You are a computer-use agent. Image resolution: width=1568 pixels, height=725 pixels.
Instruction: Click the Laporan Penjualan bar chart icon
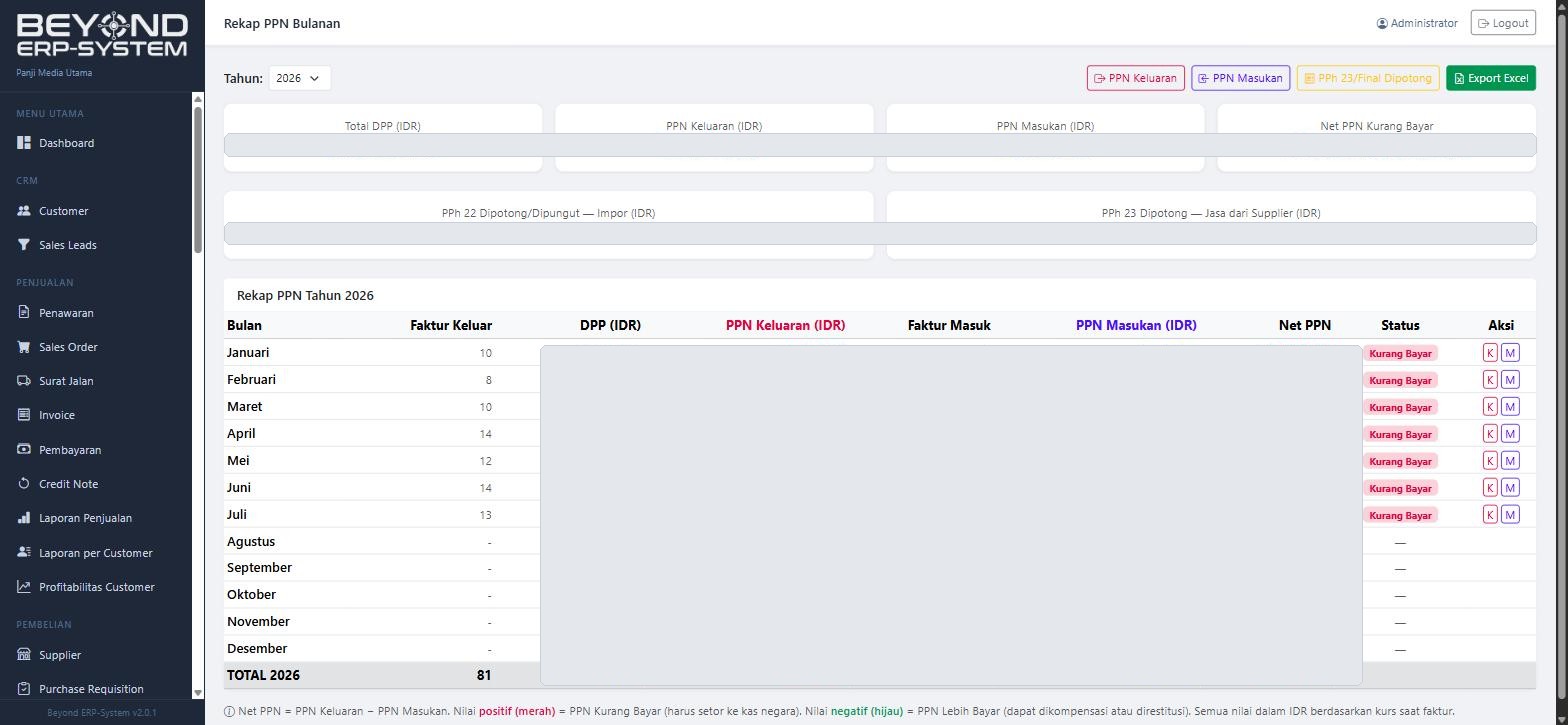pyautogui.click(x=24, y=518)
